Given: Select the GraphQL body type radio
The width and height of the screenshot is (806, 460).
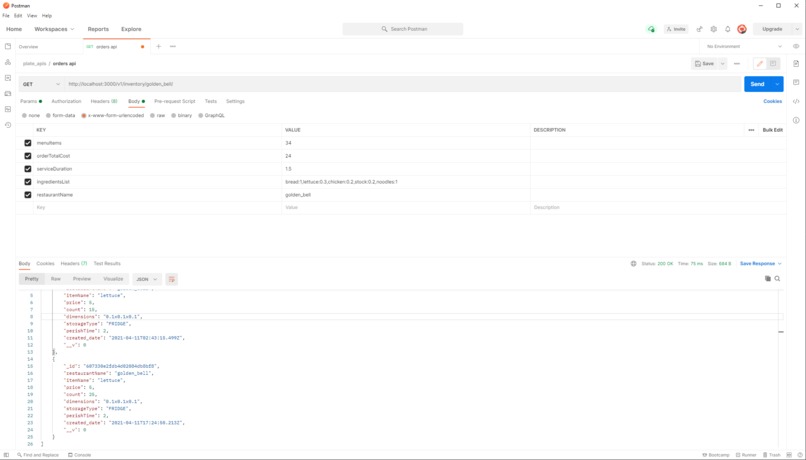Looking at the screenshot, I should (201, 116).
